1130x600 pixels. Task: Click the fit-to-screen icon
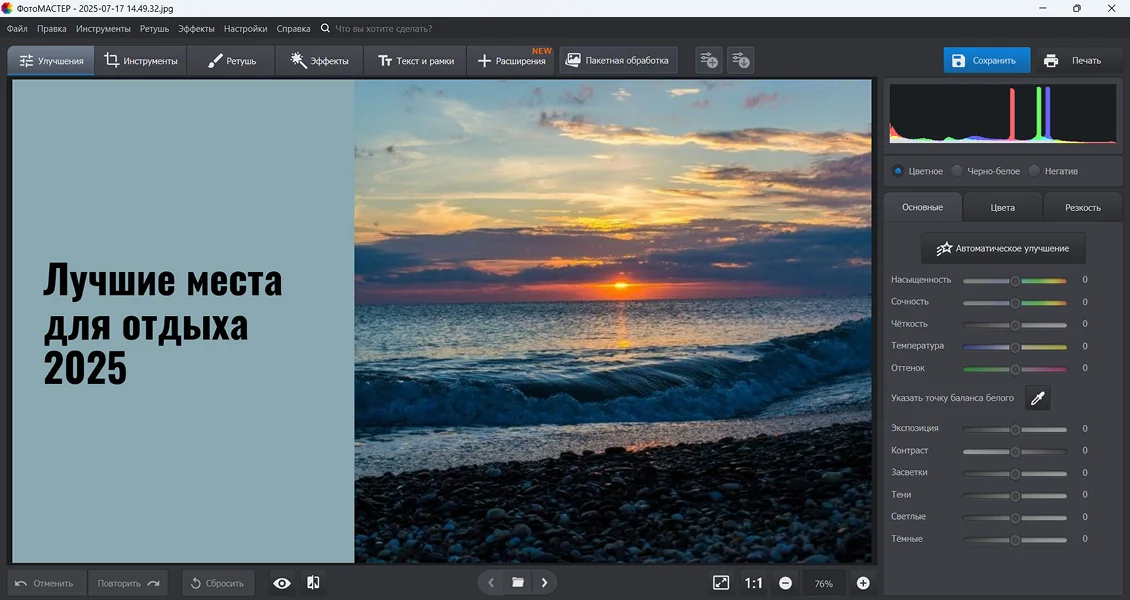(x=721, y=583)
